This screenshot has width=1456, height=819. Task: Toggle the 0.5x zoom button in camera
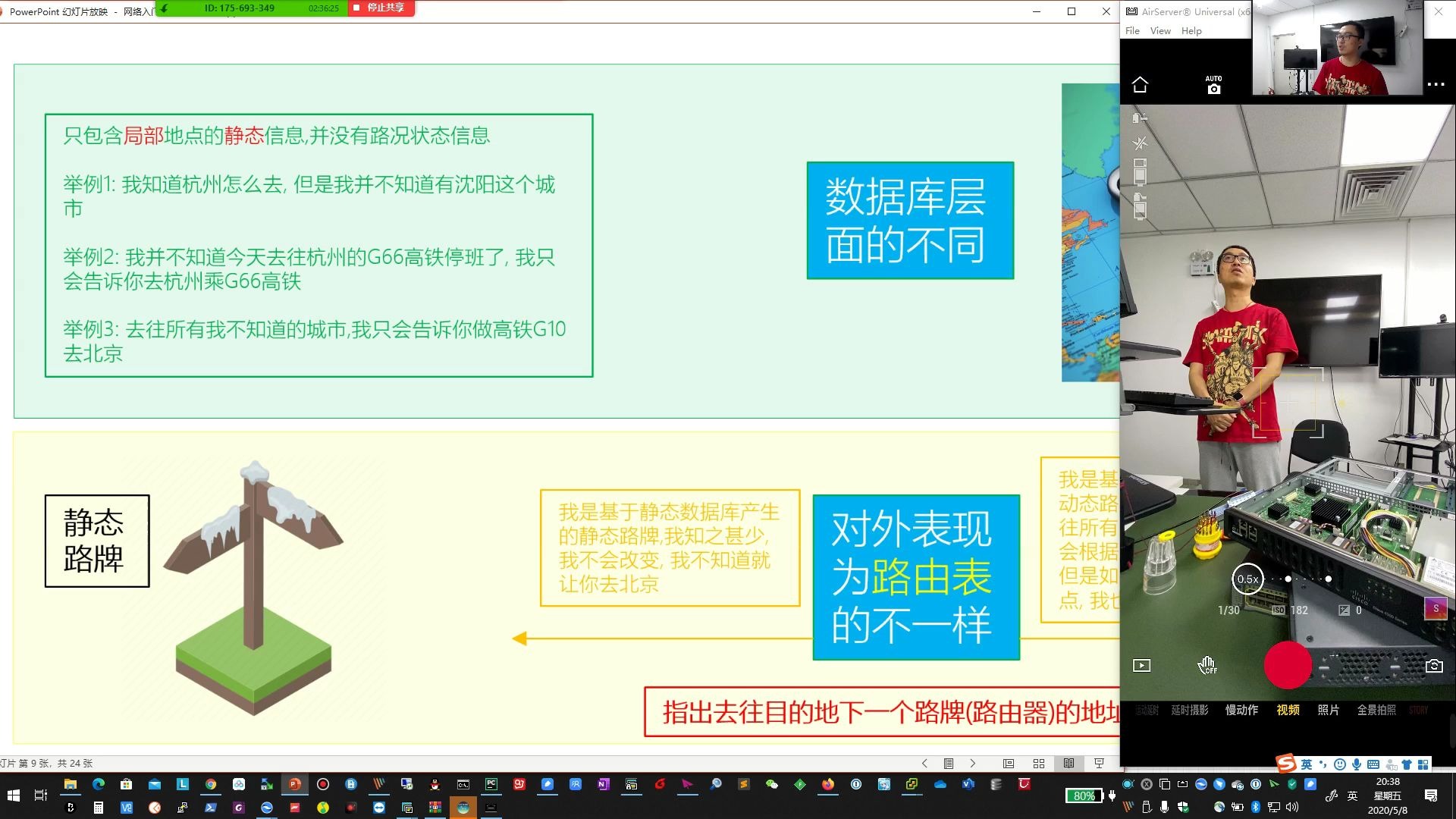(1248, 578)
